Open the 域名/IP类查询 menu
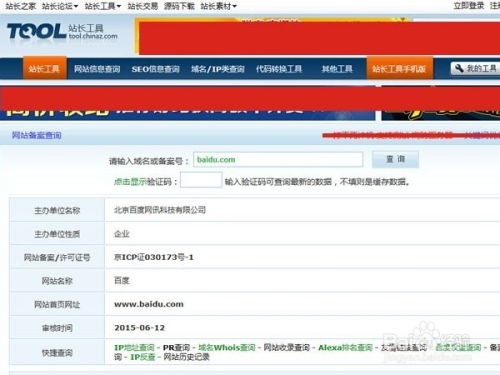This screenshot has height=375, width=500. [218, 69]
